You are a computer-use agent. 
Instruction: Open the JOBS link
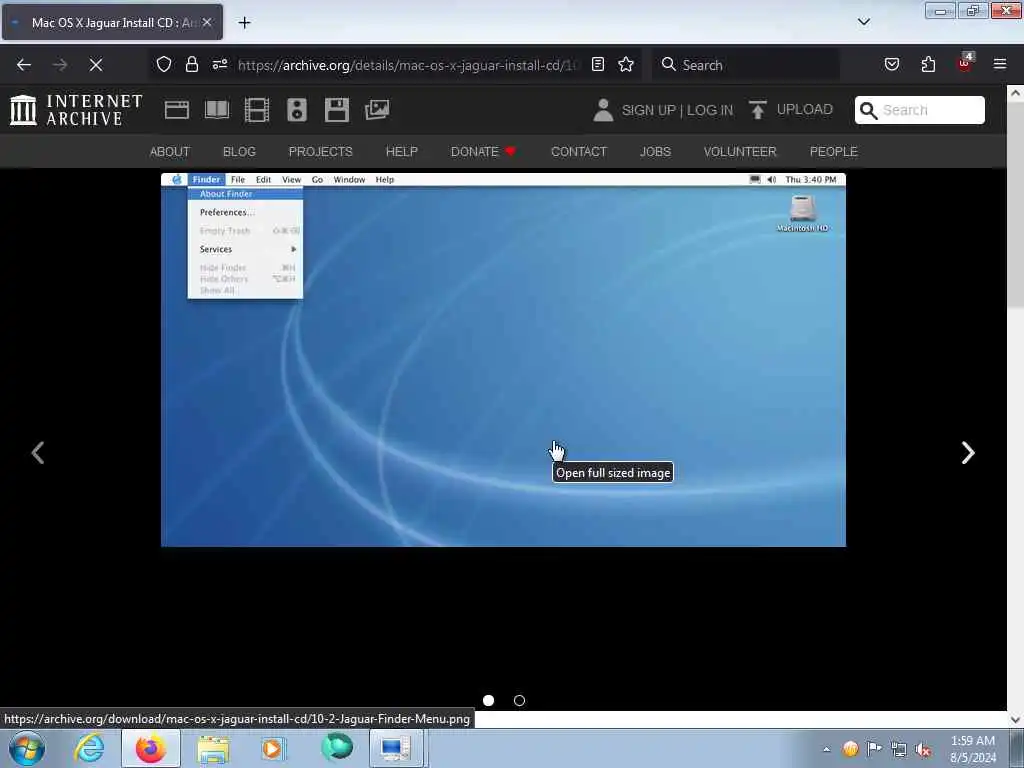[x=655, y=152]
